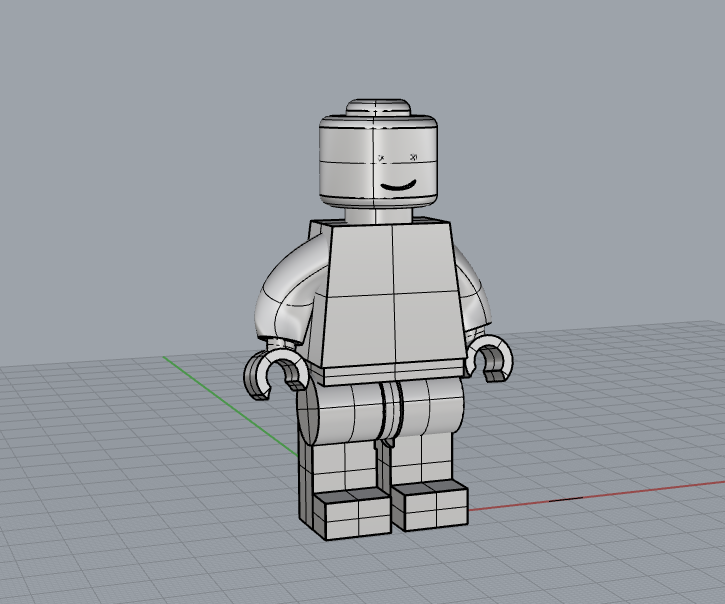Select the neck cylinder below the head

click(x=378, y=215)
